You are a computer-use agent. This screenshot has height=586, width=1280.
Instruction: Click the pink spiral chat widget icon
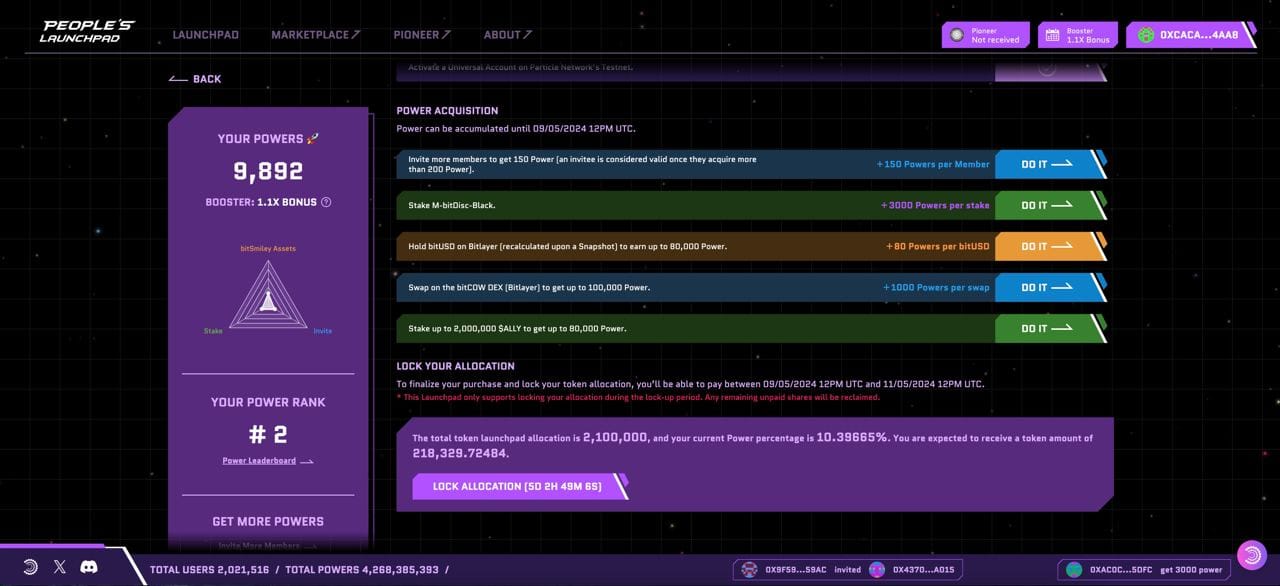(1252, 555)
